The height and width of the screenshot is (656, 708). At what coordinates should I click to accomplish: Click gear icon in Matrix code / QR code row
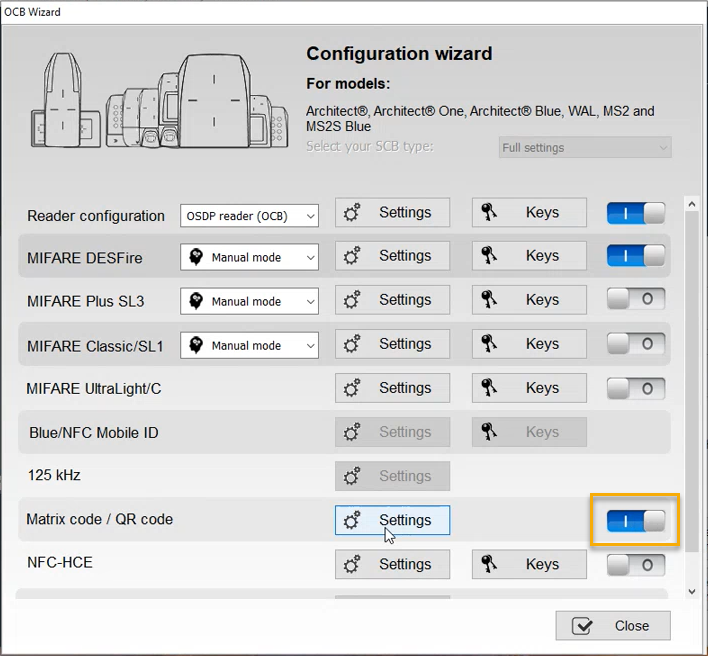point(352,520)
